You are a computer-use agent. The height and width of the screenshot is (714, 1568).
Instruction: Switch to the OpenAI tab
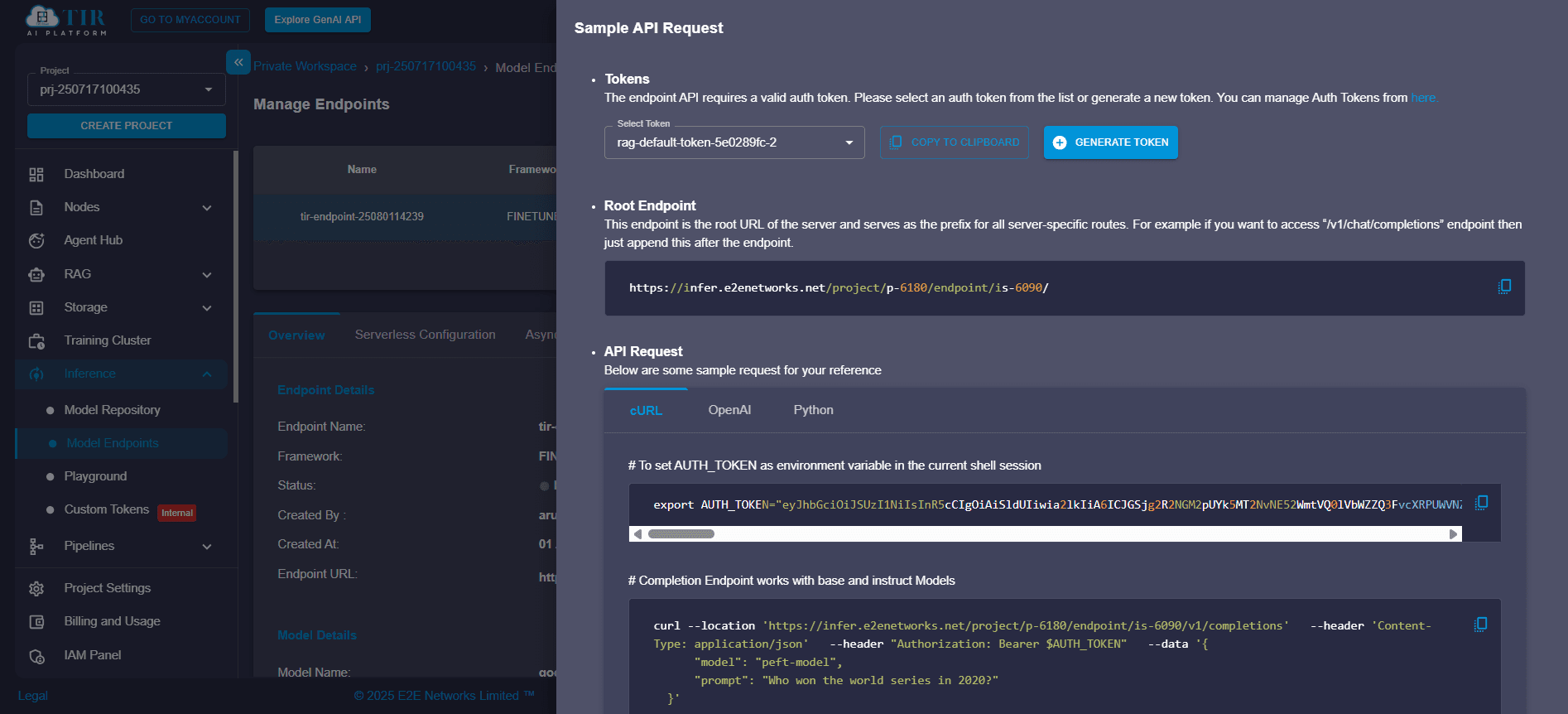(729, 410)
